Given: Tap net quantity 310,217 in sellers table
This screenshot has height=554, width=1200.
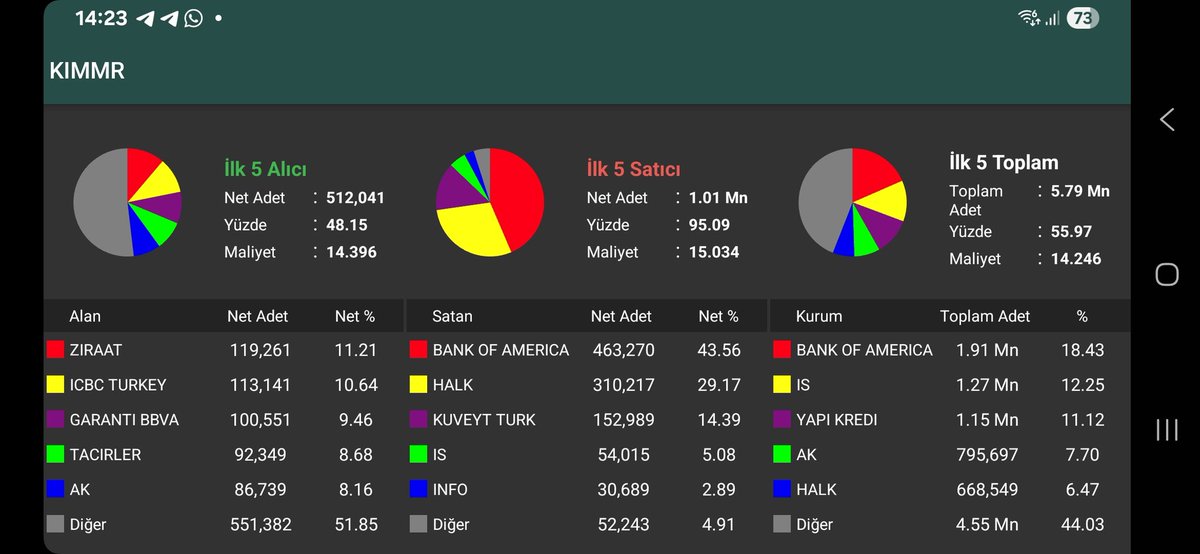Looking at the screenshot, I should (620, 385).
